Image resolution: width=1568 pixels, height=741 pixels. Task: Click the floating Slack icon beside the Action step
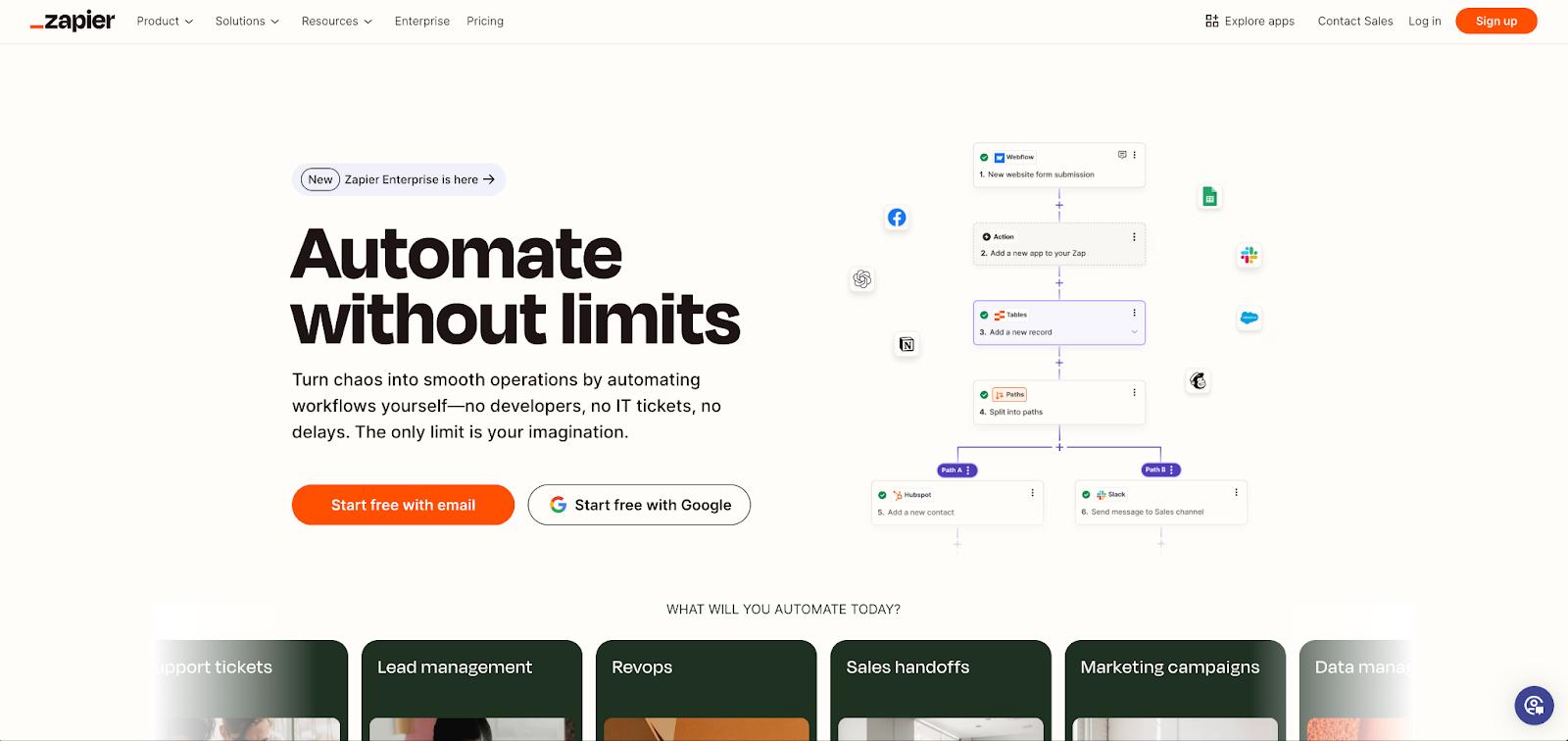pos(1249,255)
